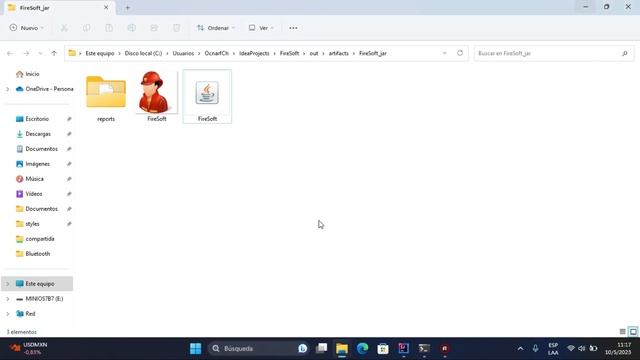Switch to details list view
The width and height of the screenshot is (640, 360).
(x=622, y=331)
